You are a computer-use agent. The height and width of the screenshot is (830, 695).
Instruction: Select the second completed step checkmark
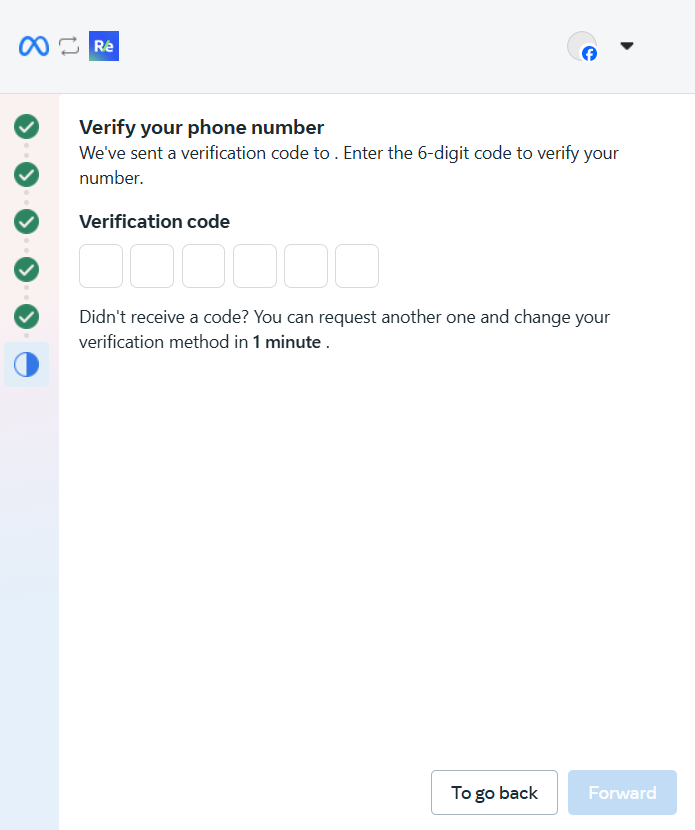[x=26, y=174]
